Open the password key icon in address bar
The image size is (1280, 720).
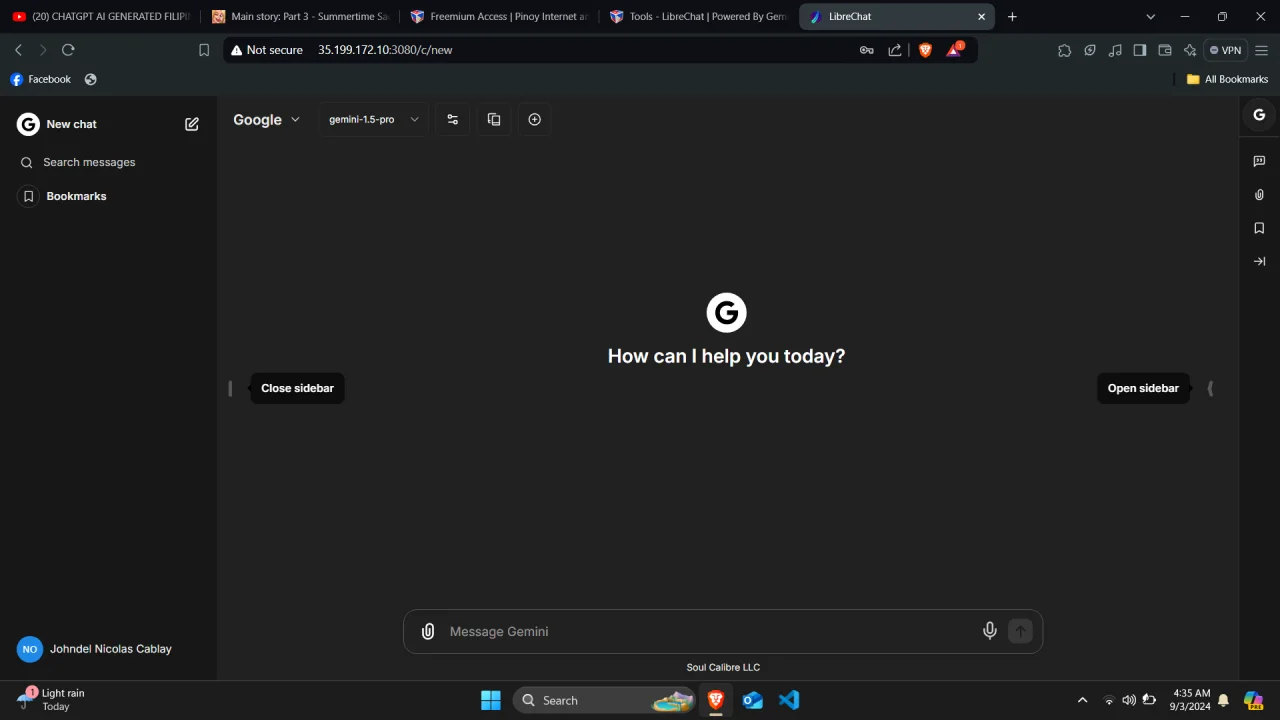(x=866, y=50)
